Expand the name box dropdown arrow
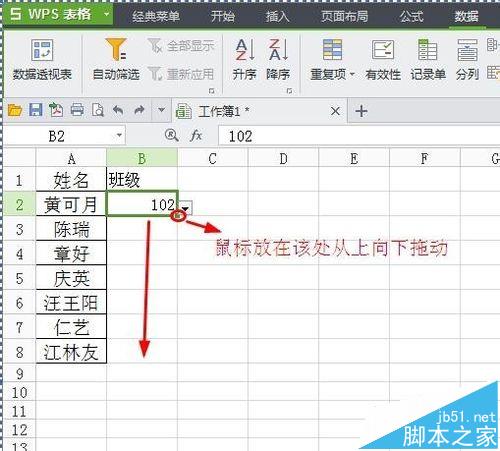This screenshot has width=500, height=451. [119, 136]
